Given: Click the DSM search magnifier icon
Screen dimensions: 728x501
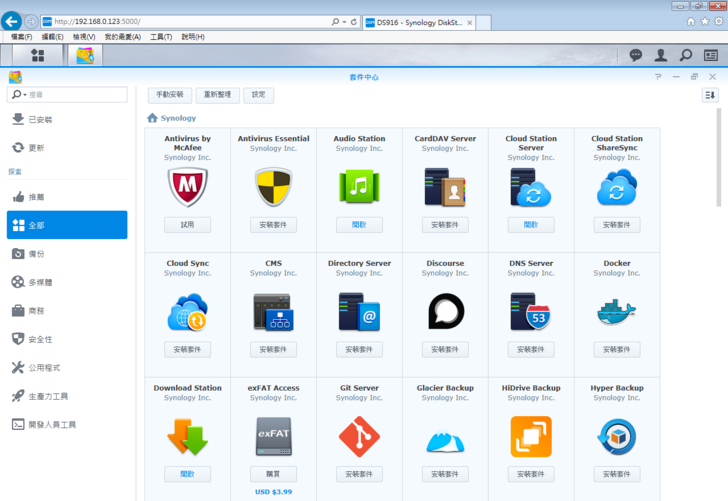Looking at the screenshot, I should tap(686, 56).
